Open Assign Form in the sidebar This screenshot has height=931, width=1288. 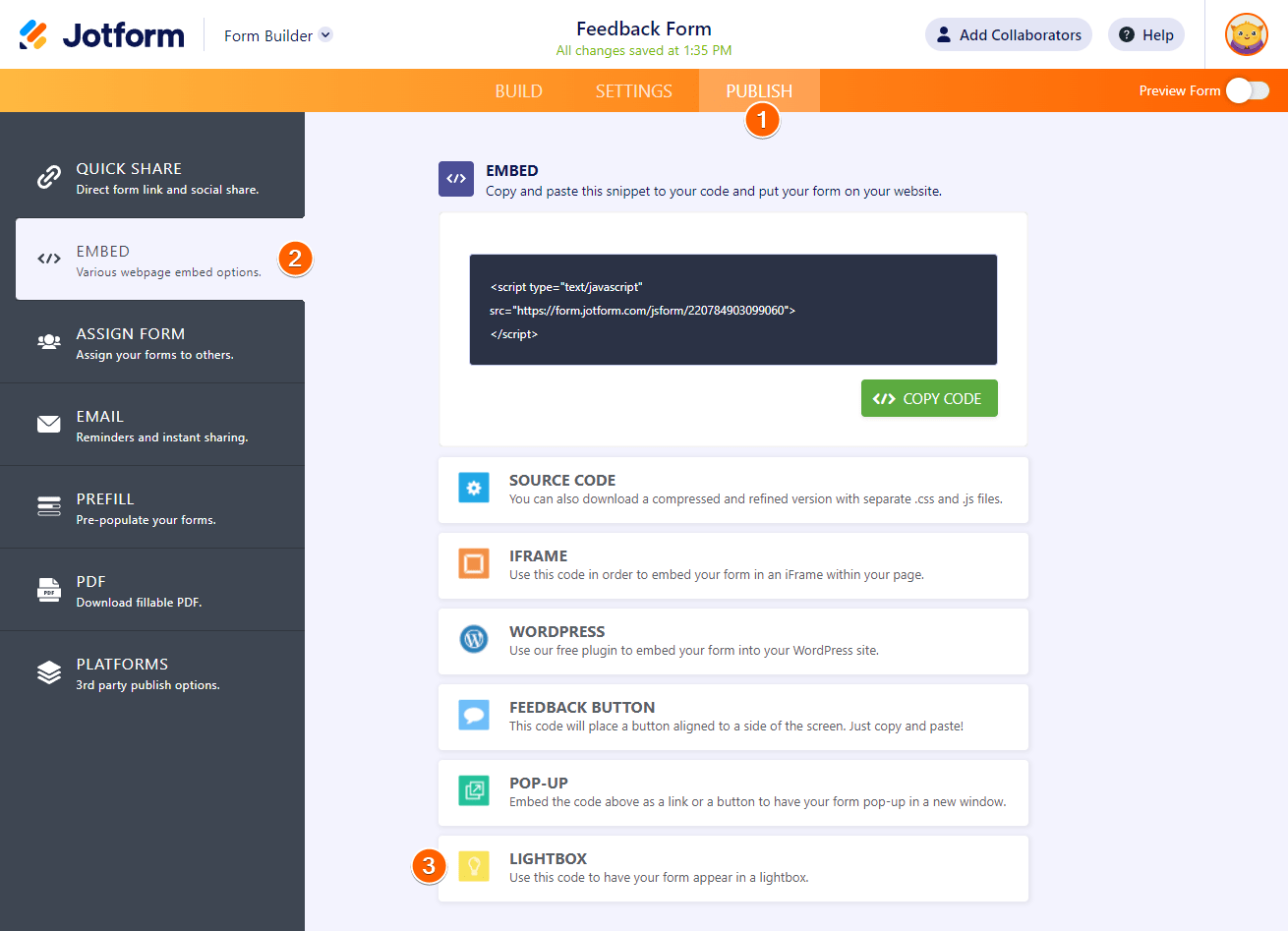click(x=152, y=342)
